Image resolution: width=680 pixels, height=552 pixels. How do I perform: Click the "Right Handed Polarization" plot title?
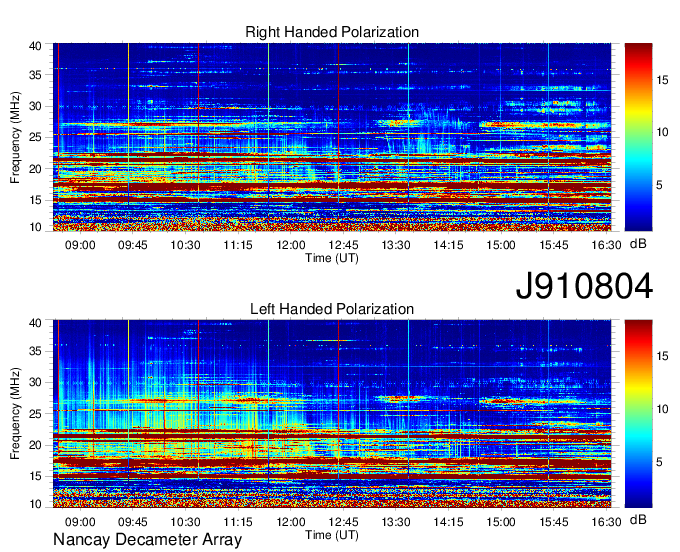point(332,32)
